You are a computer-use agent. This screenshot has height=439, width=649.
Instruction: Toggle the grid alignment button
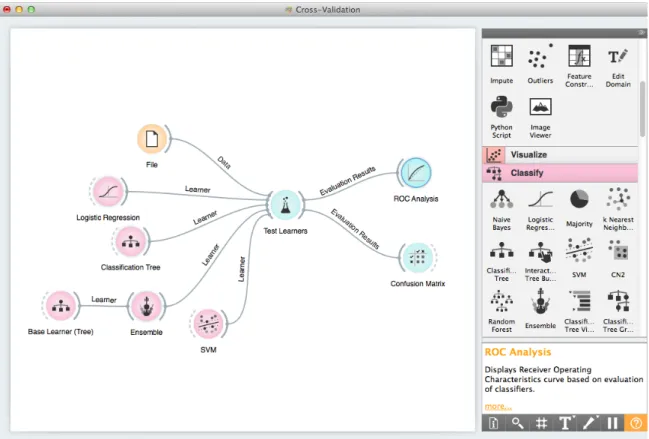[541, 423]
